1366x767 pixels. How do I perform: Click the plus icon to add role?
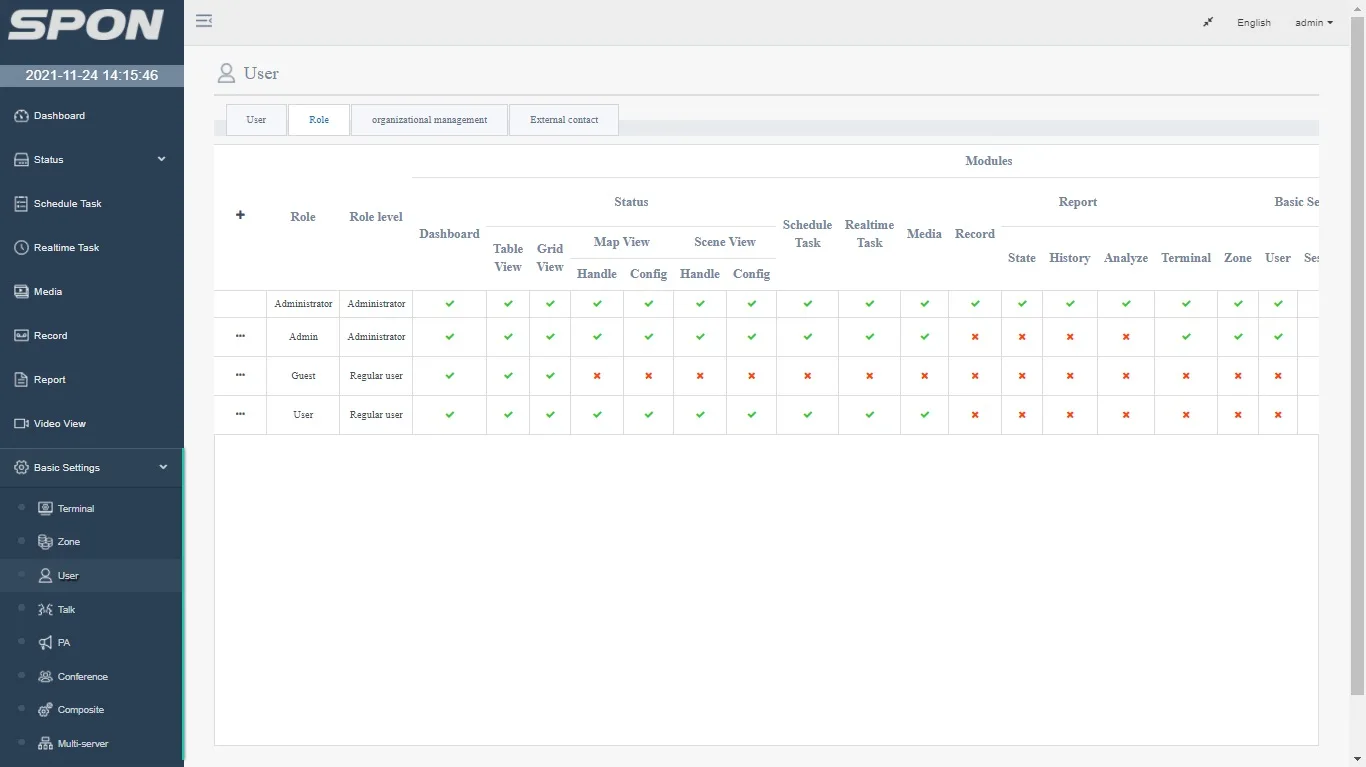pos(240,215)
